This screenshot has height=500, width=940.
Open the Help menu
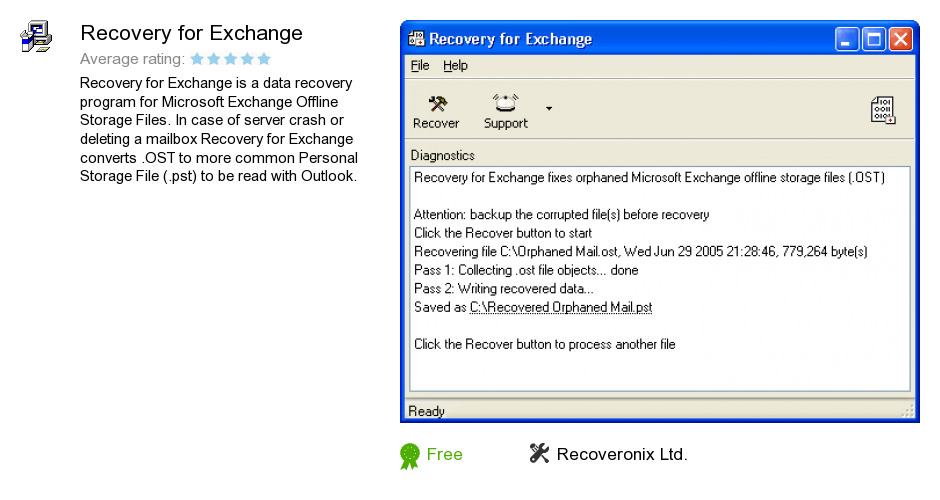[455, 65]
